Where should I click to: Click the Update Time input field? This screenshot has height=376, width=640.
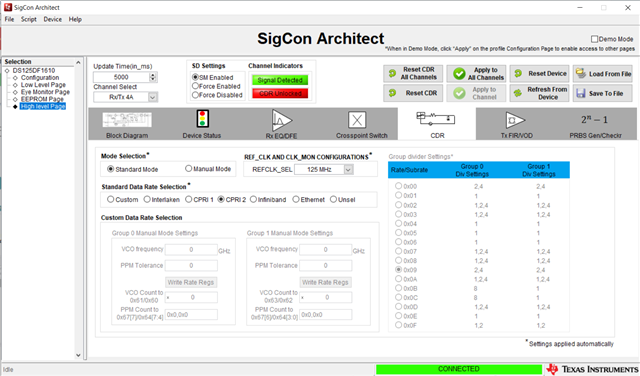click(121, 77)
